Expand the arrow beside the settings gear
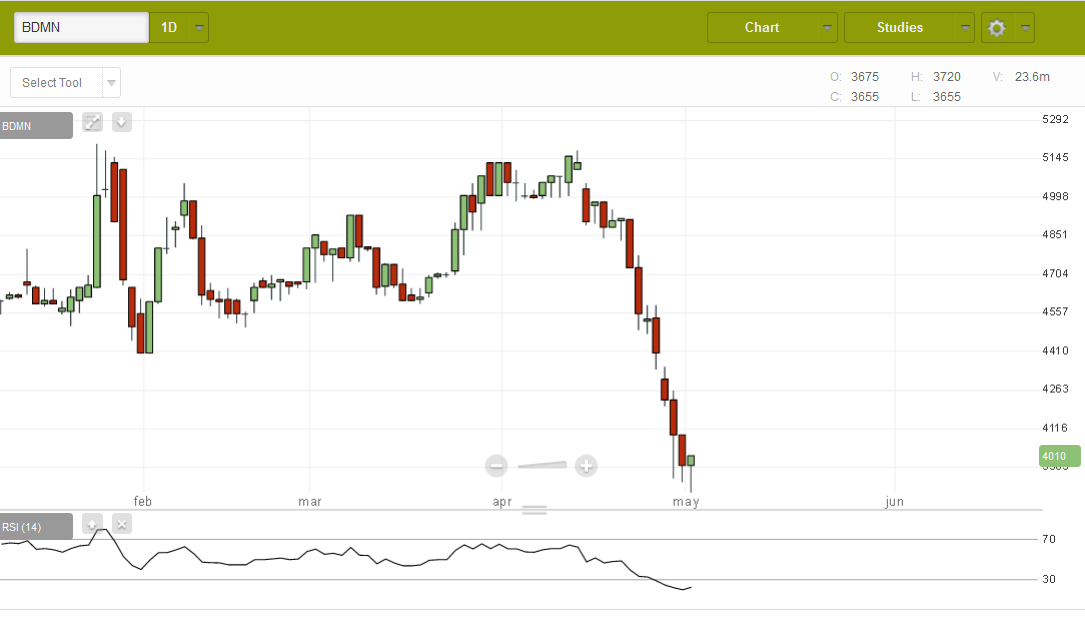 [x=1025, y=28]
